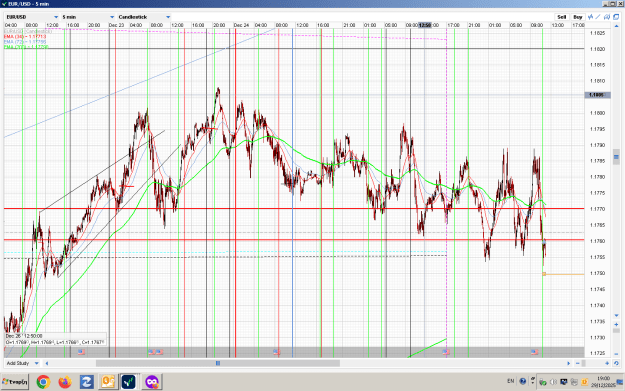Click the blue help icon in the tray
625x391 pixels.
click(x=523, y=381)
